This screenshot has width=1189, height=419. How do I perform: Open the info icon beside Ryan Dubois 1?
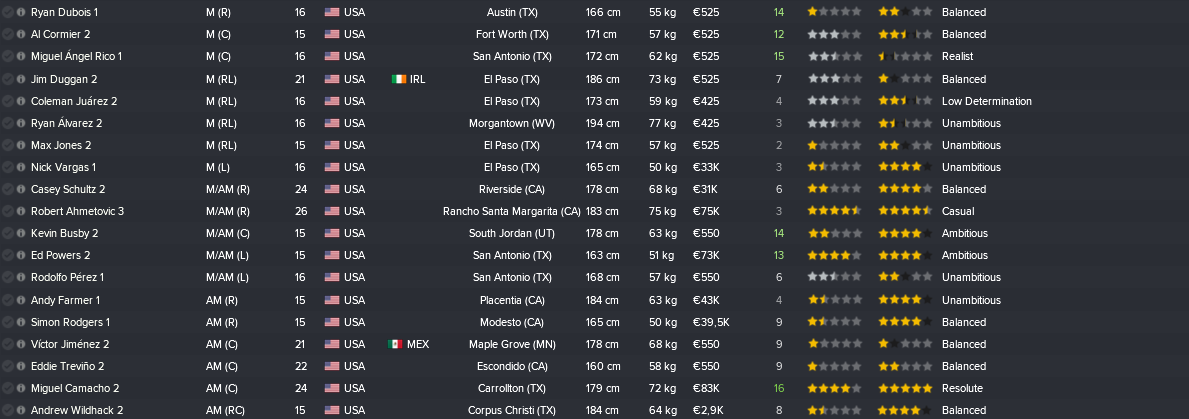coord(20,12)
